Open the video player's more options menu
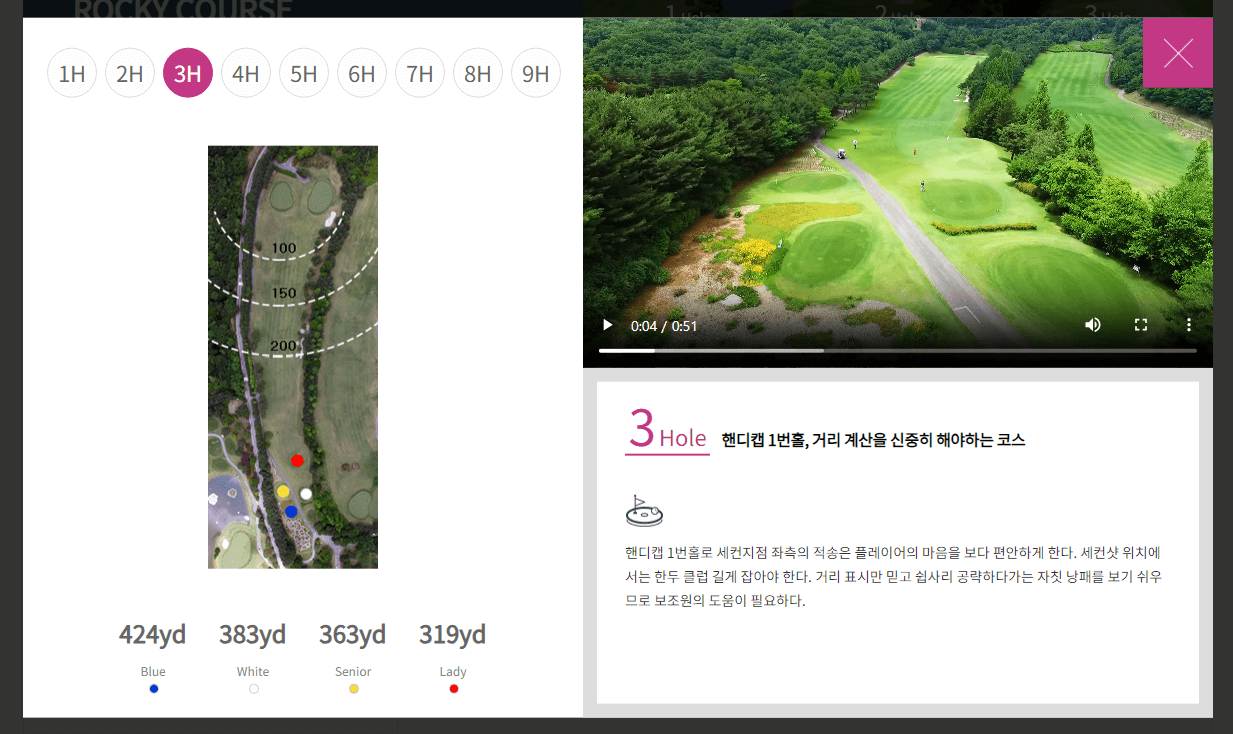Image resolution: width=1233 pixels, height=734 pixels. pyautogui.click(x=1188, y=324)
